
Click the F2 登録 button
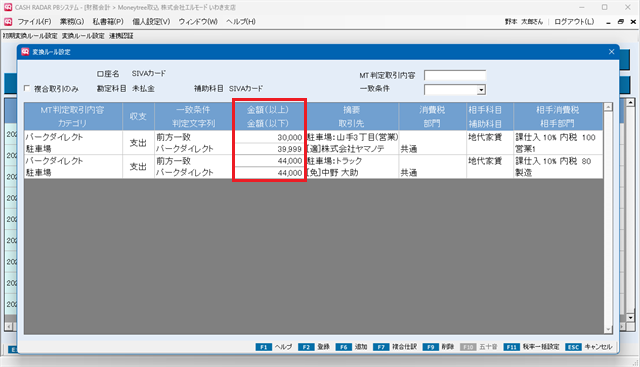313,347
